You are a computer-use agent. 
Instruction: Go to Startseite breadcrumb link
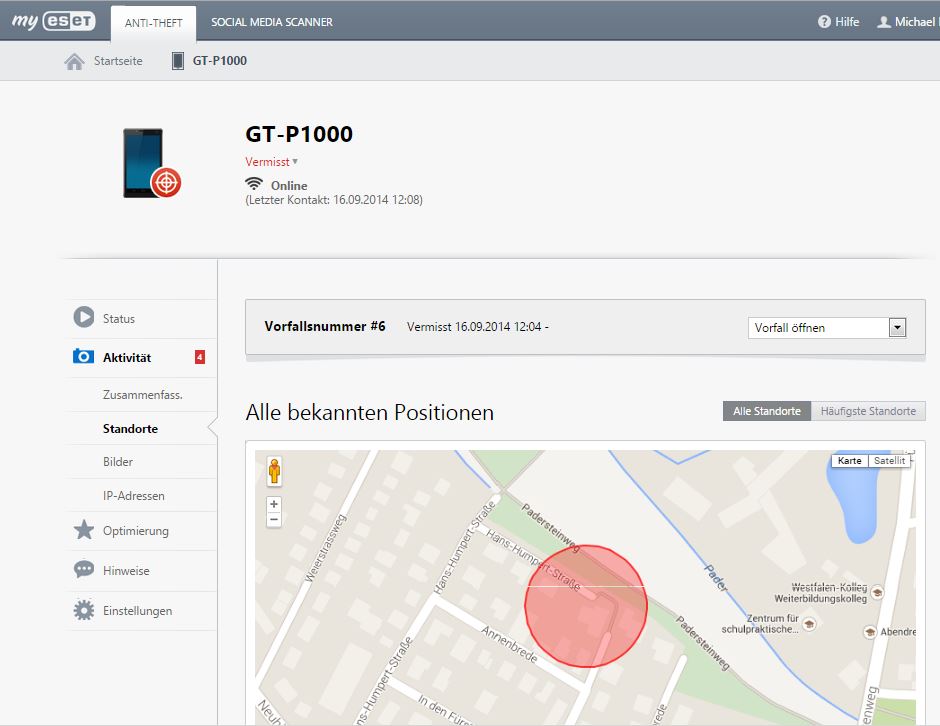point(118,61)
